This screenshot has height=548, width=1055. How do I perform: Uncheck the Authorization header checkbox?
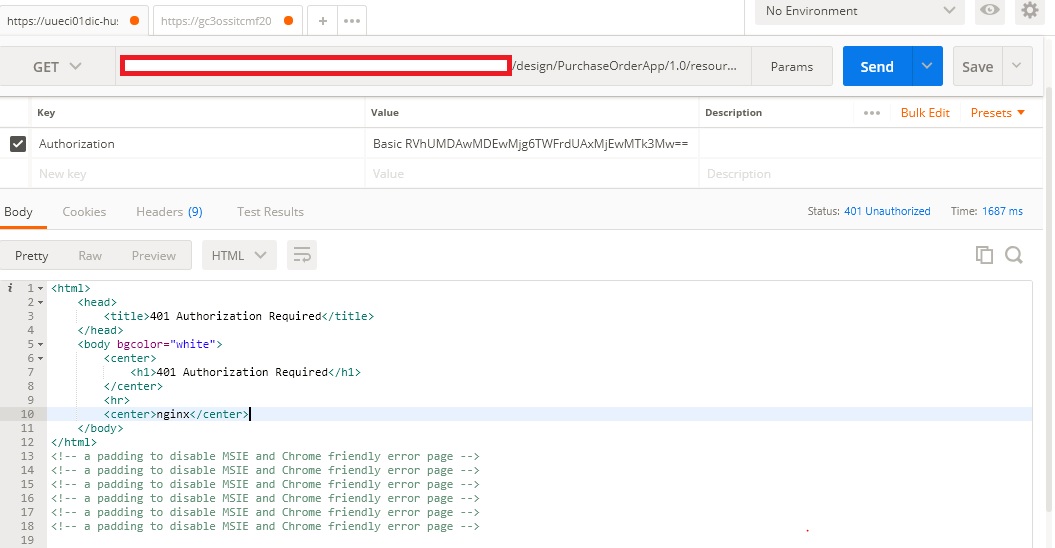[x=17, y=143]
